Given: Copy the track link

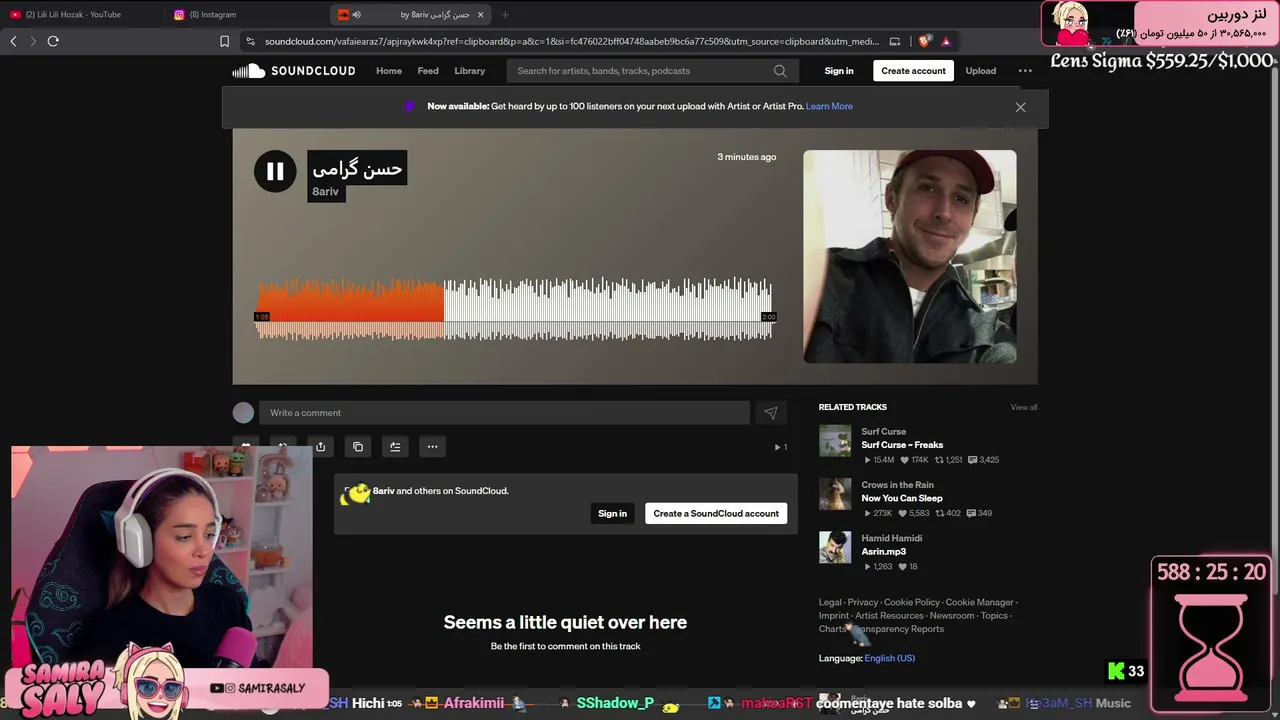Looking at the screenshot, I should pos(358,447).
